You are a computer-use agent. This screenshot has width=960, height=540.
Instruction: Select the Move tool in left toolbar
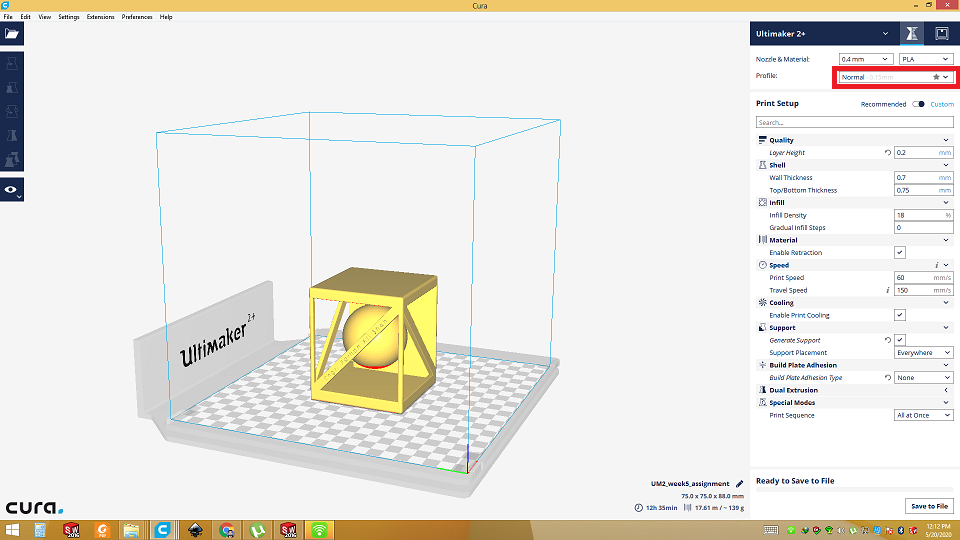click(x=12, y=63)
